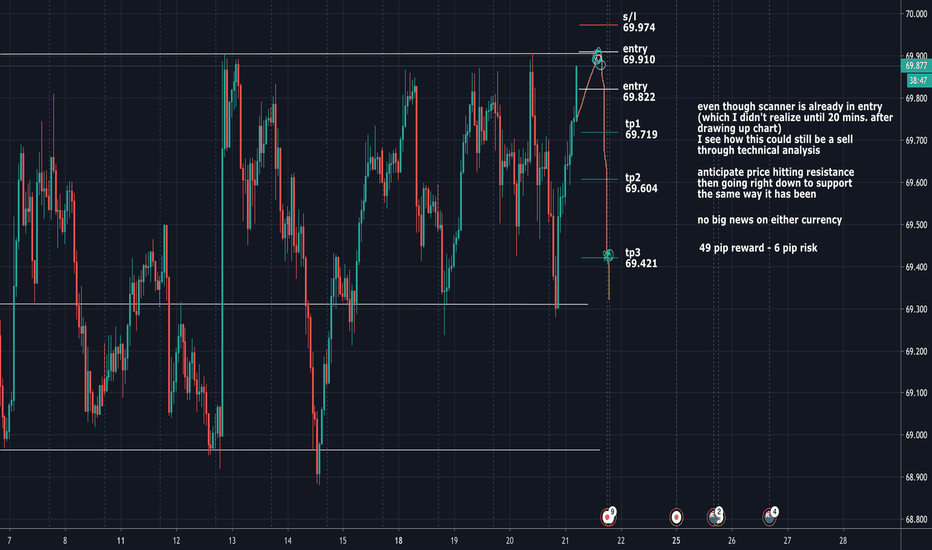Open the event marker with badge 4

(770, 516)
